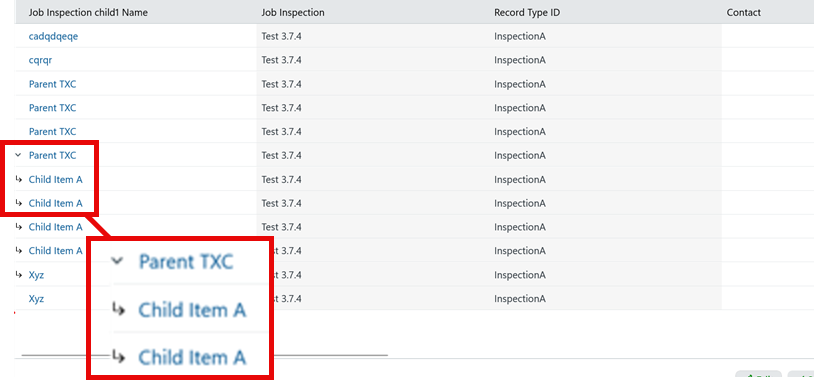The height and width of the screenshot is (380, 814).
Task: Click the Contact column header
Action: click(x=743, y=12)
